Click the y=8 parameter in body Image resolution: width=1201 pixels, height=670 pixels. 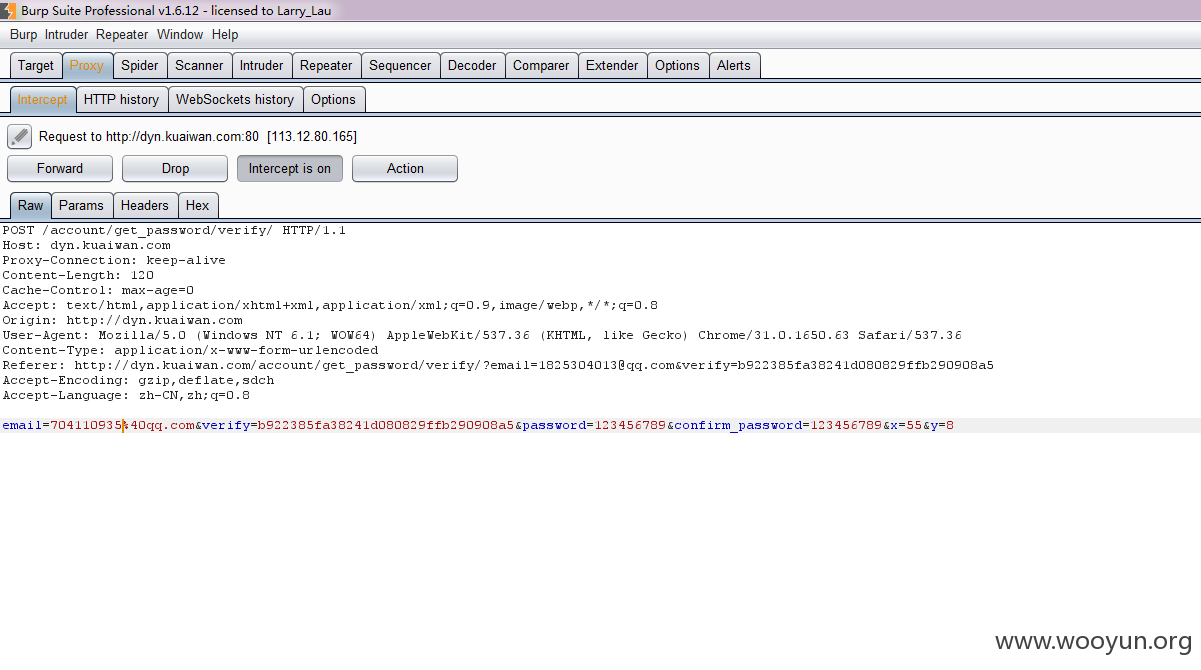point(942,425)
